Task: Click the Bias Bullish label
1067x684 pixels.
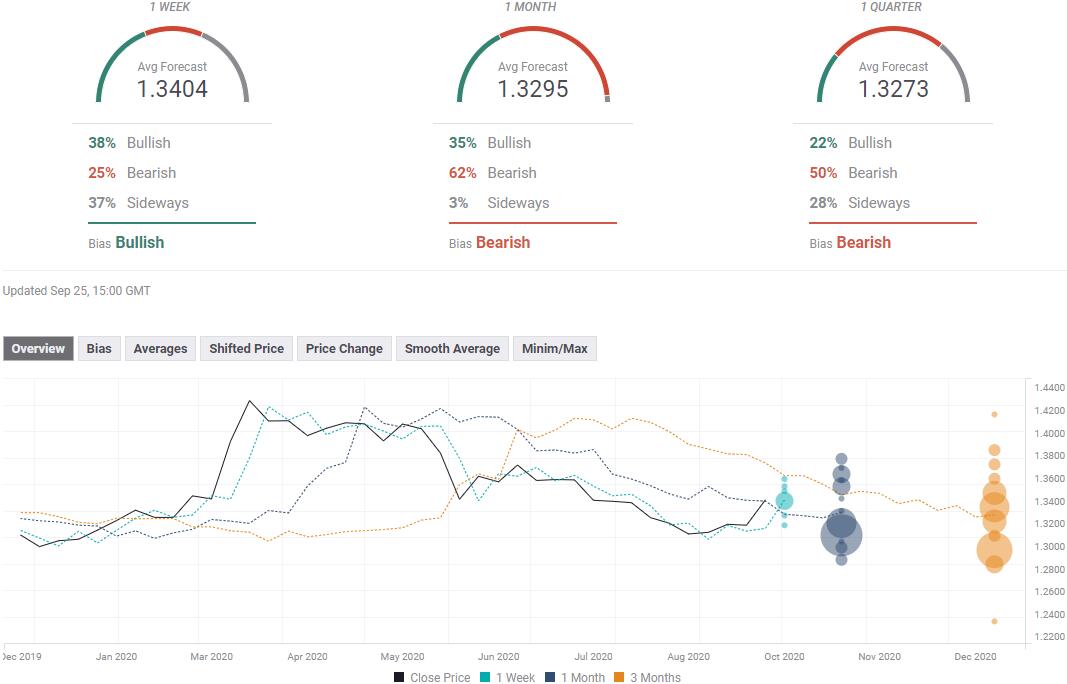Action: click(127, 243)
